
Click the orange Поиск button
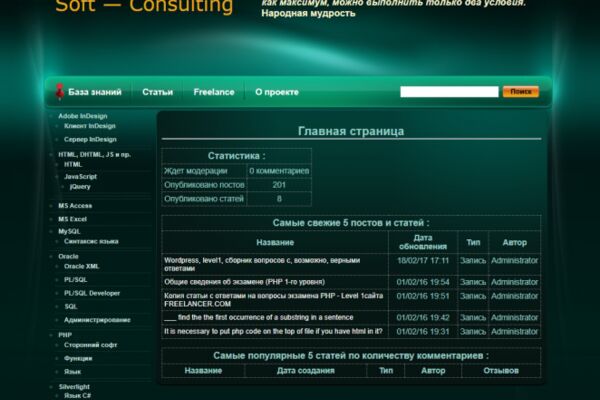[521, 92]
